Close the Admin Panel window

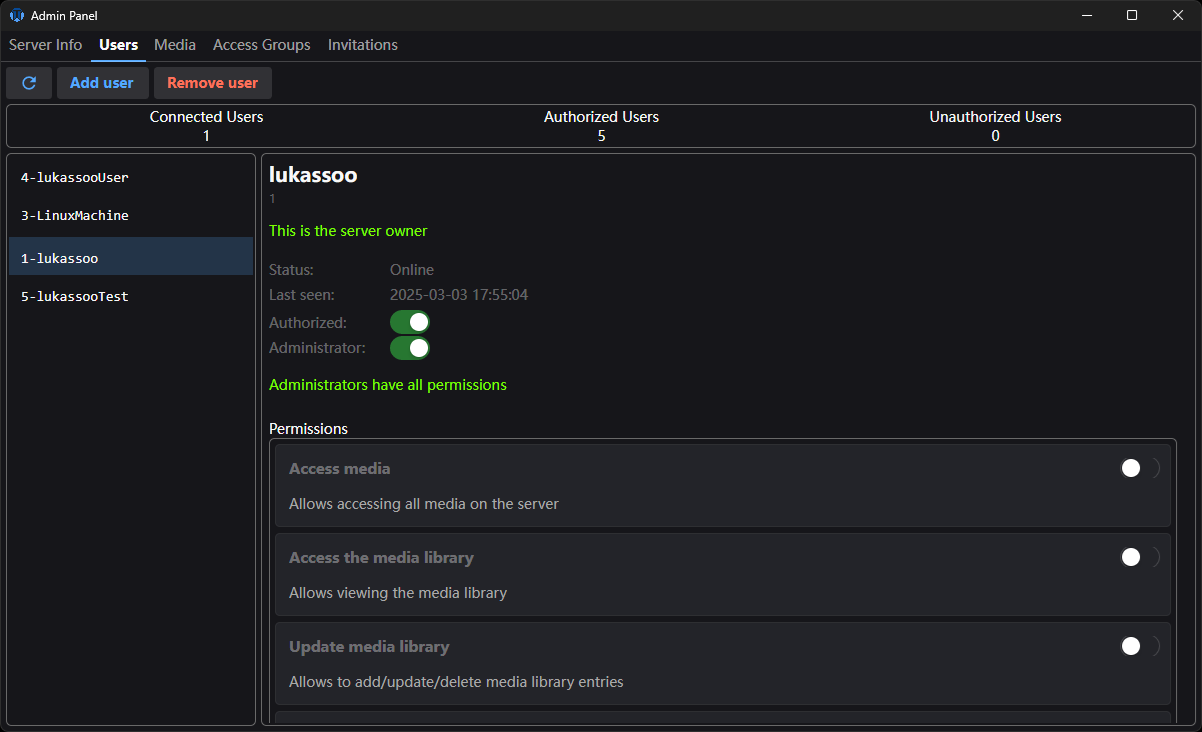(x=1178, y=15)
